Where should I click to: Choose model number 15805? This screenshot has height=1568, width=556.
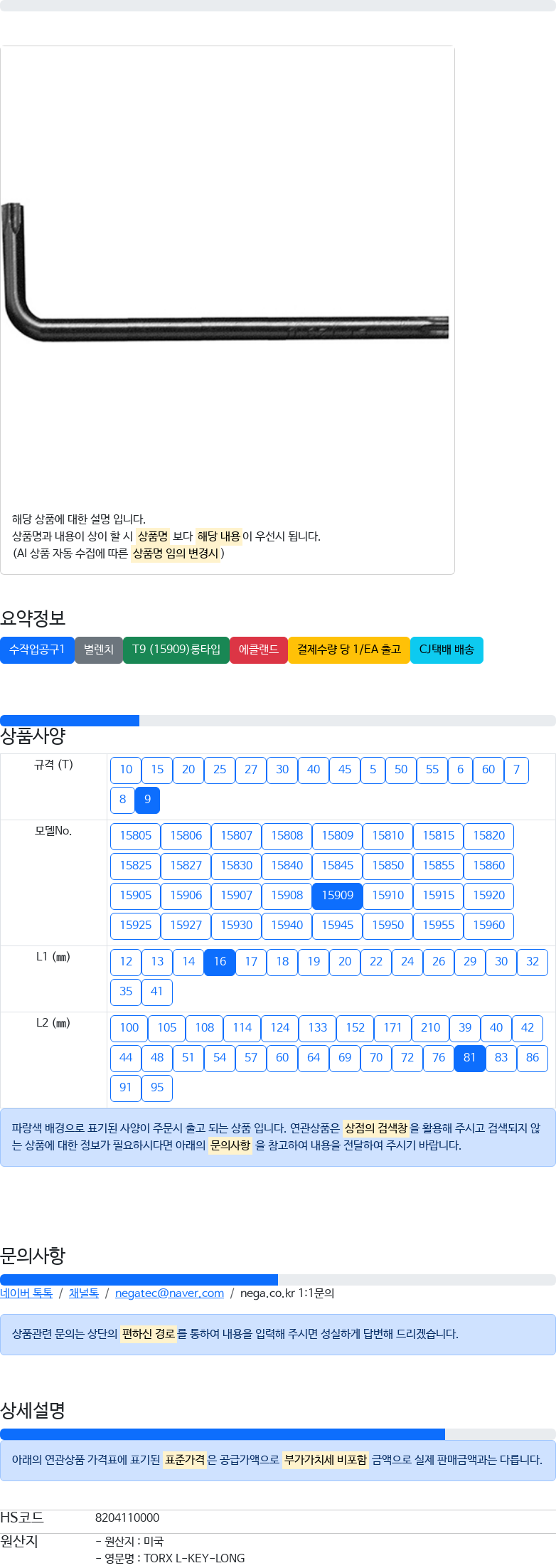pyautogui.click(x=135, y=837)
